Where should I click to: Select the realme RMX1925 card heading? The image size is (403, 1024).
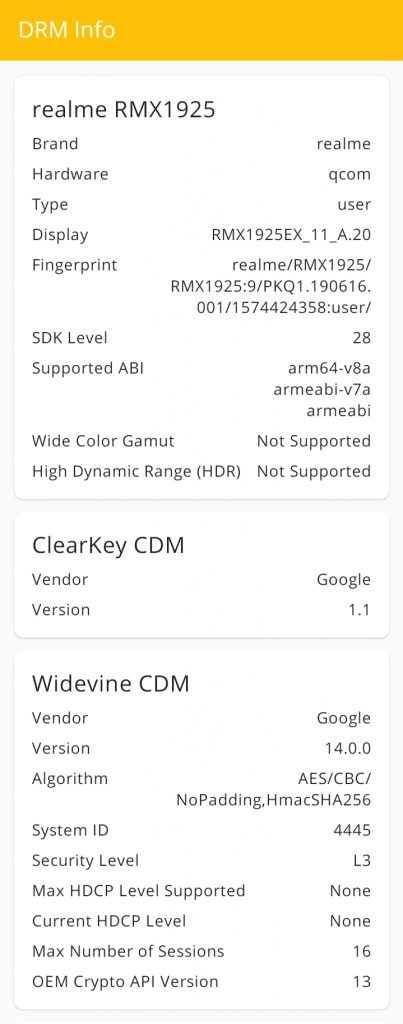click(x=123, y=110)
